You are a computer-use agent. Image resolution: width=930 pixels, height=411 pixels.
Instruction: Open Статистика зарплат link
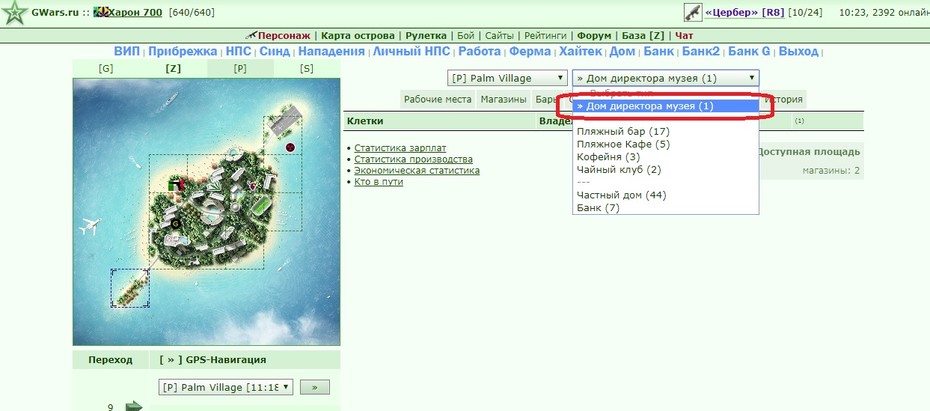pyautogui.click(x=400, y=148)
